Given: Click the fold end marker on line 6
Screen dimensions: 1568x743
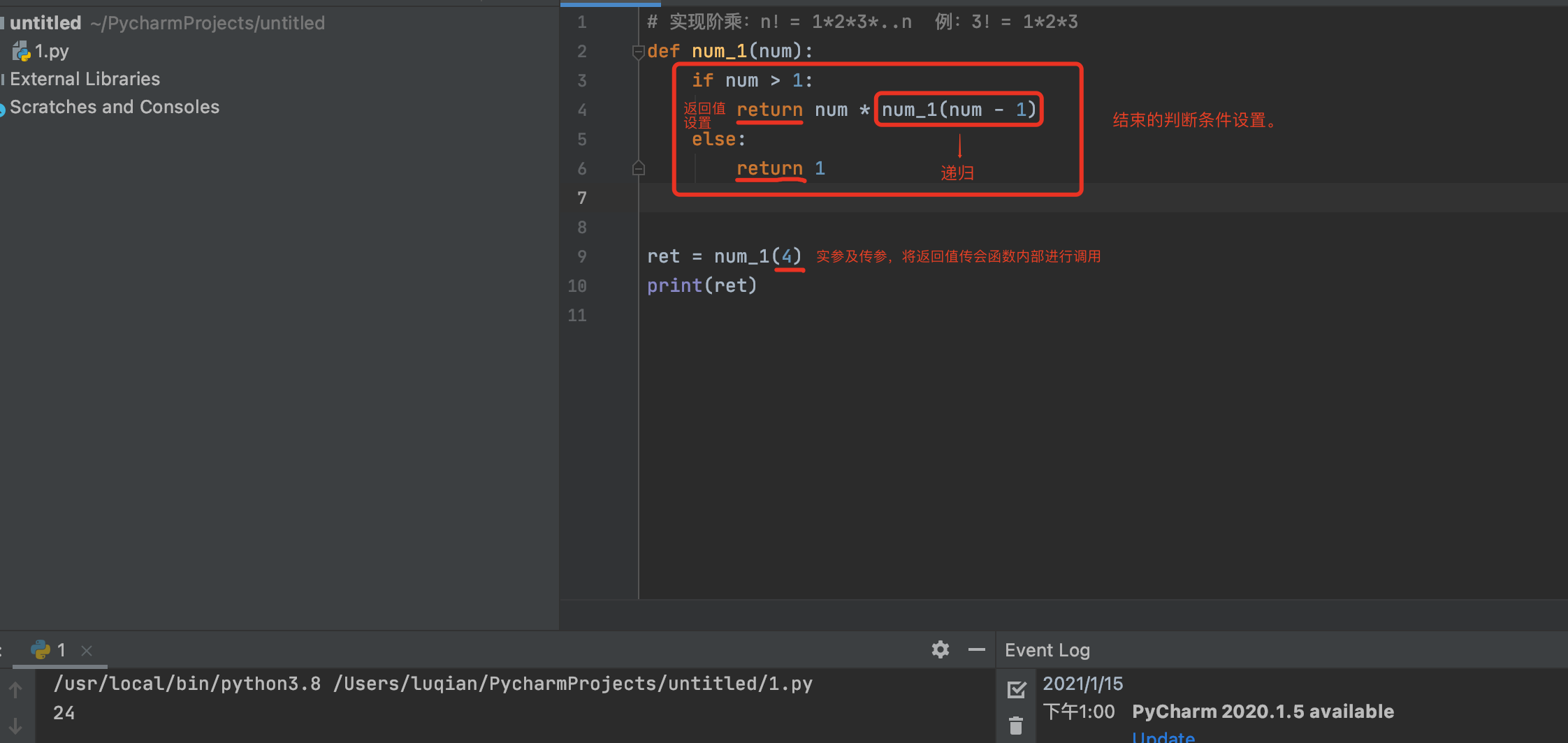Looking at the screenshot, I should 638,168.
